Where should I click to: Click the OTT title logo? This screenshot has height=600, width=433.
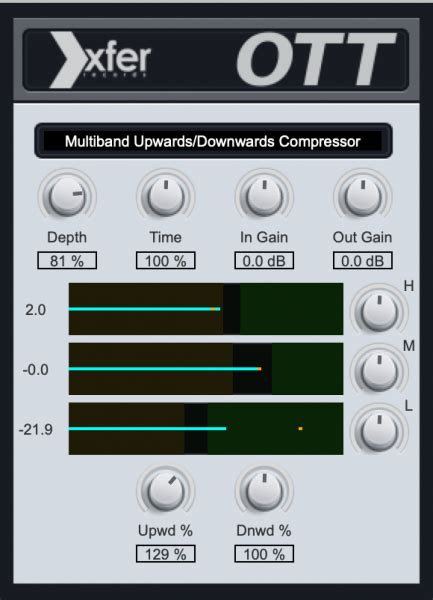coord(316,59)
